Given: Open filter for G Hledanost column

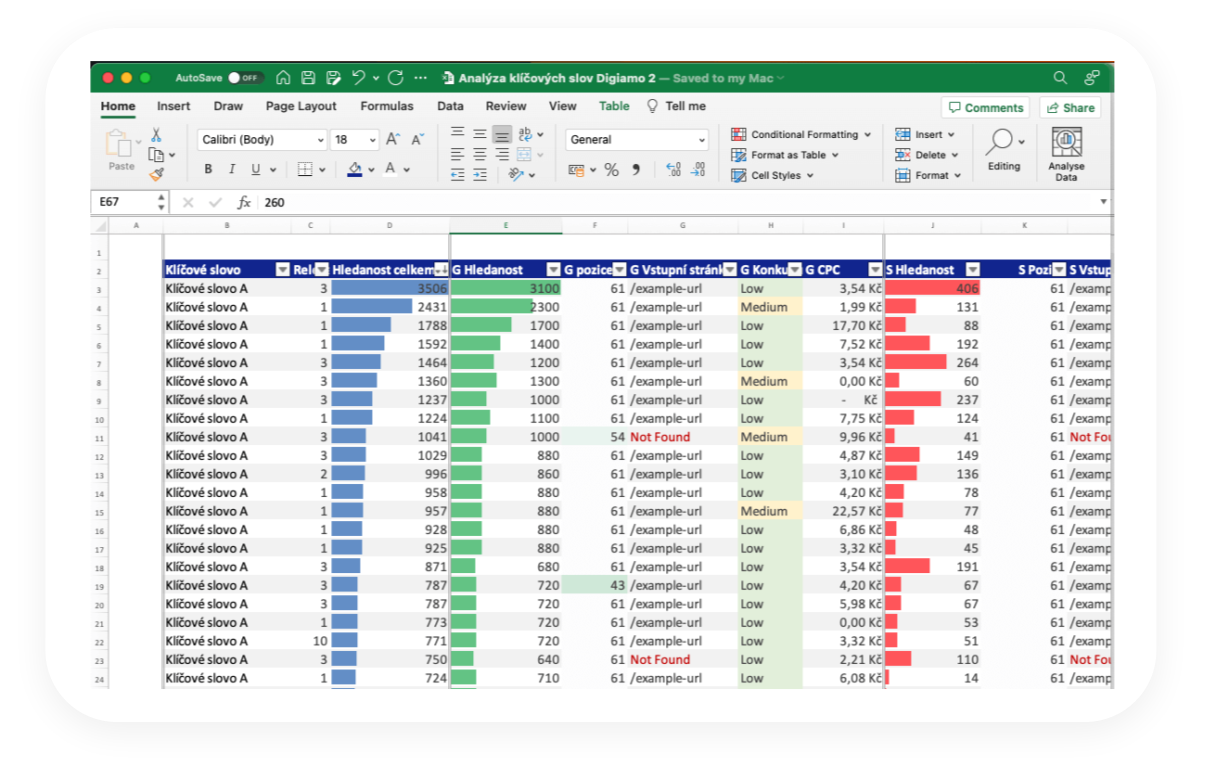Looking at the screenshot, I should tap(554, 270).
